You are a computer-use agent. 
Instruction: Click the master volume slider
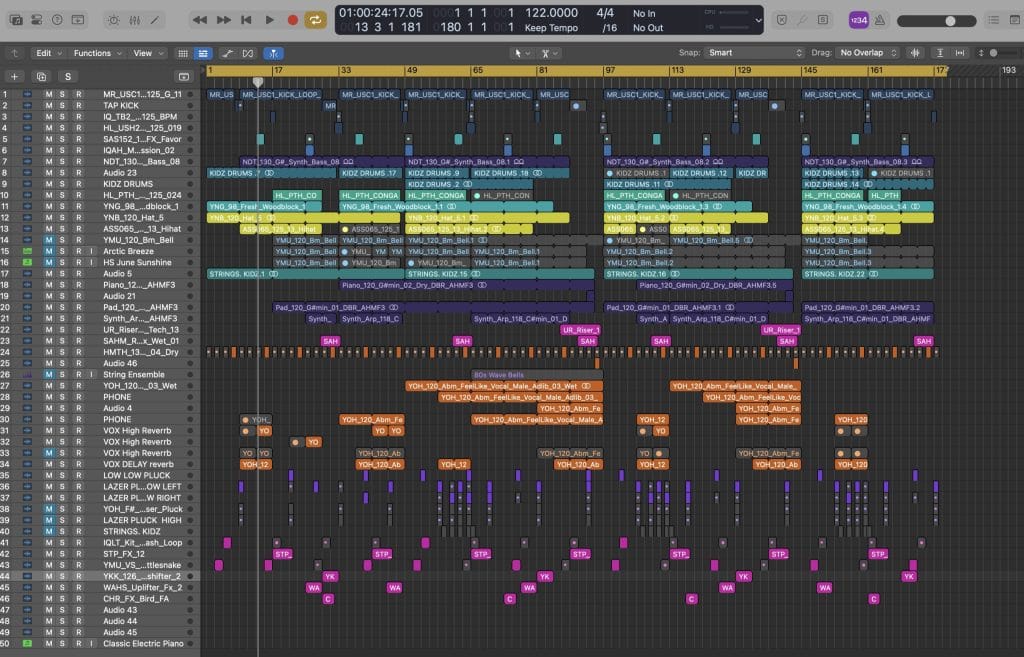pos(949,20)
